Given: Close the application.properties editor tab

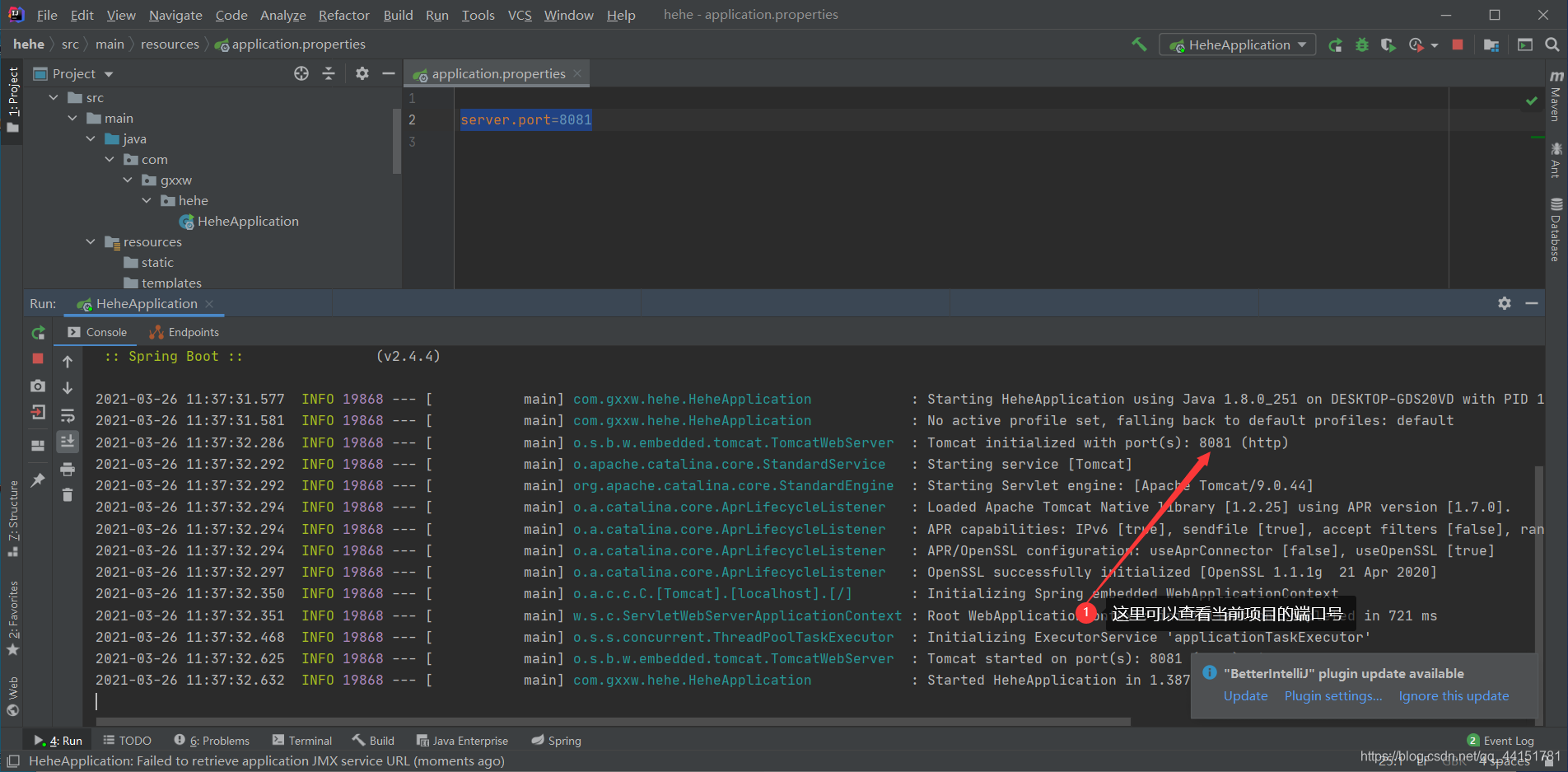Looking at the screenshot, I should (x=577, y=73).
